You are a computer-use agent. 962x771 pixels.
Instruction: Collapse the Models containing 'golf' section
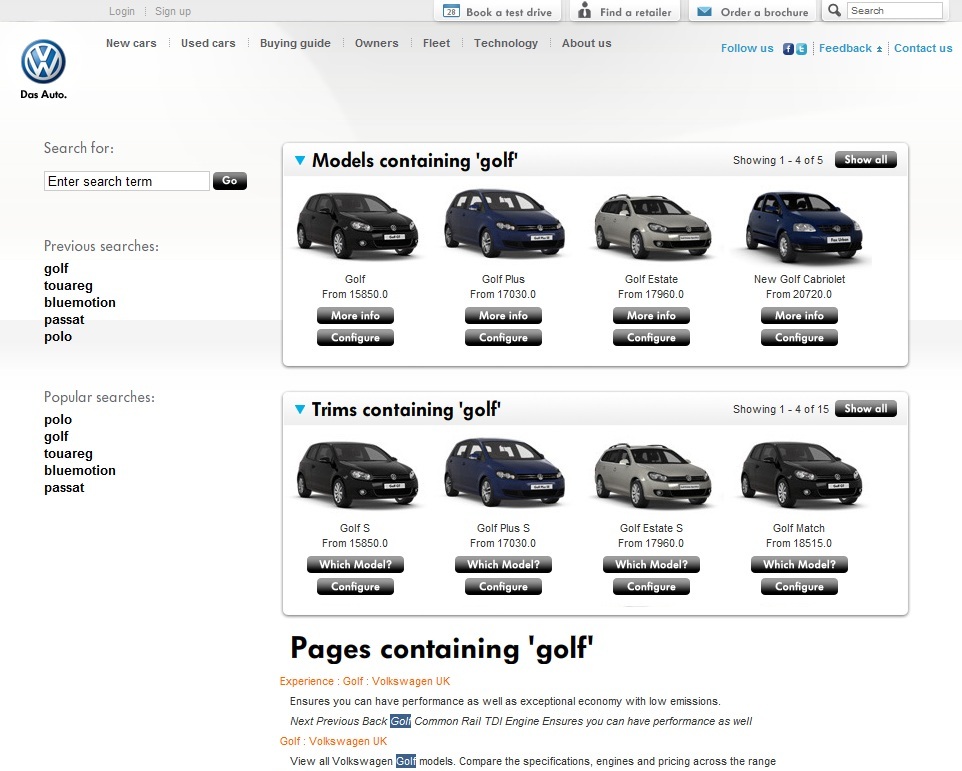[x=300, y=160]
